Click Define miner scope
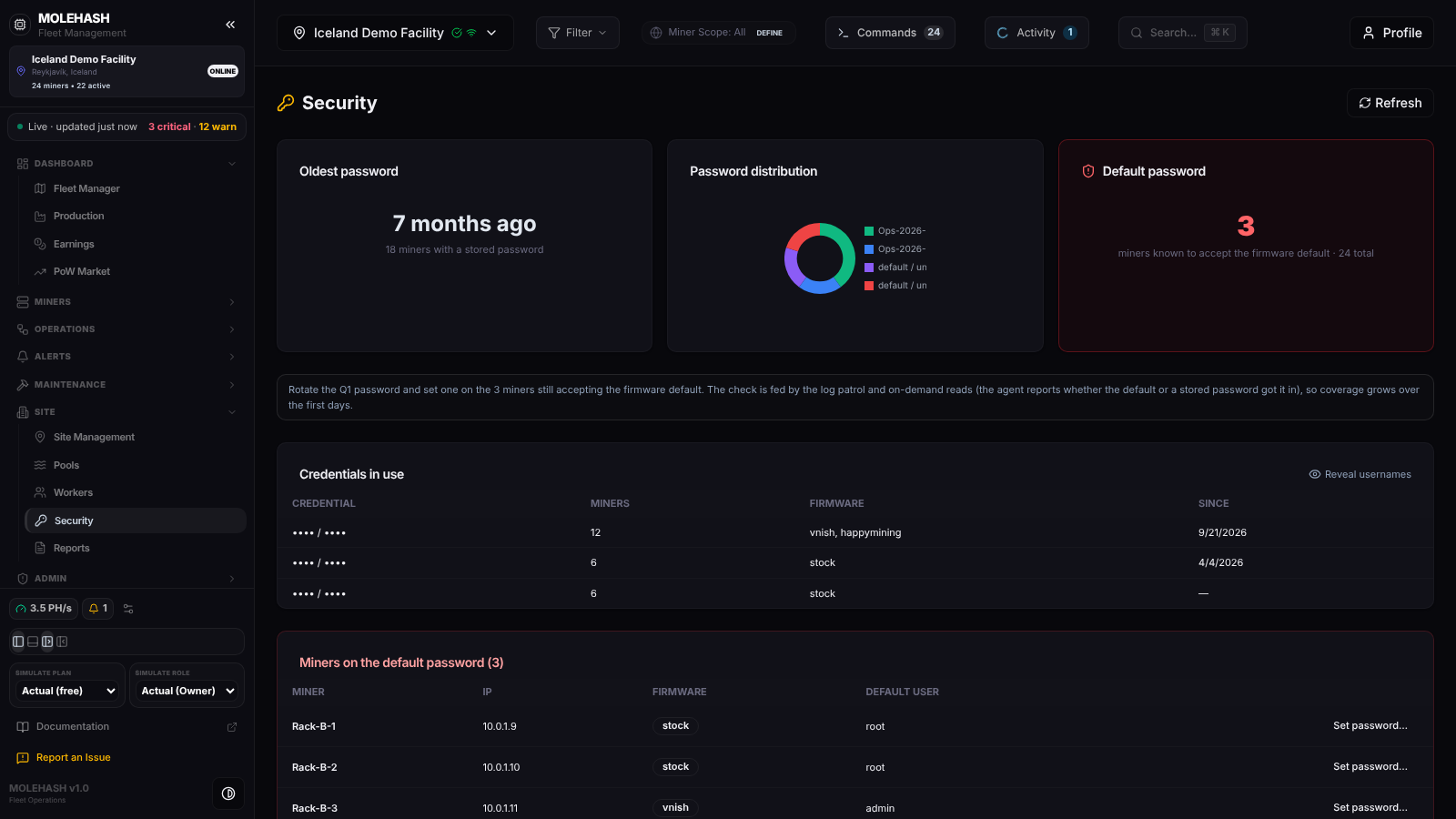 769,33
